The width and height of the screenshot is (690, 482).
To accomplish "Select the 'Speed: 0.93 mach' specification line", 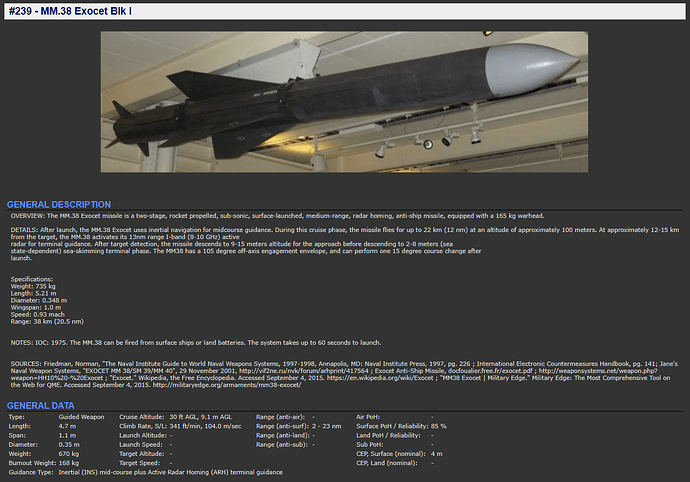I will (x=37, y=314).
